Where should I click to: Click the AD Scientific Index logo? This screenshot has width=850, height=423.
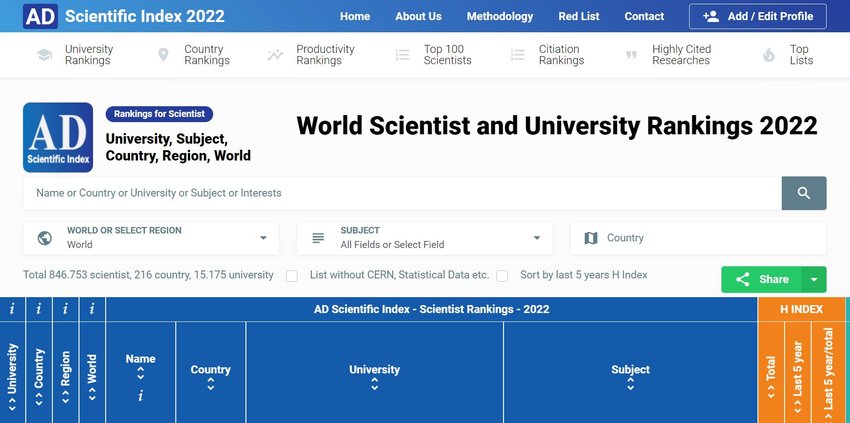click(58, 138)
